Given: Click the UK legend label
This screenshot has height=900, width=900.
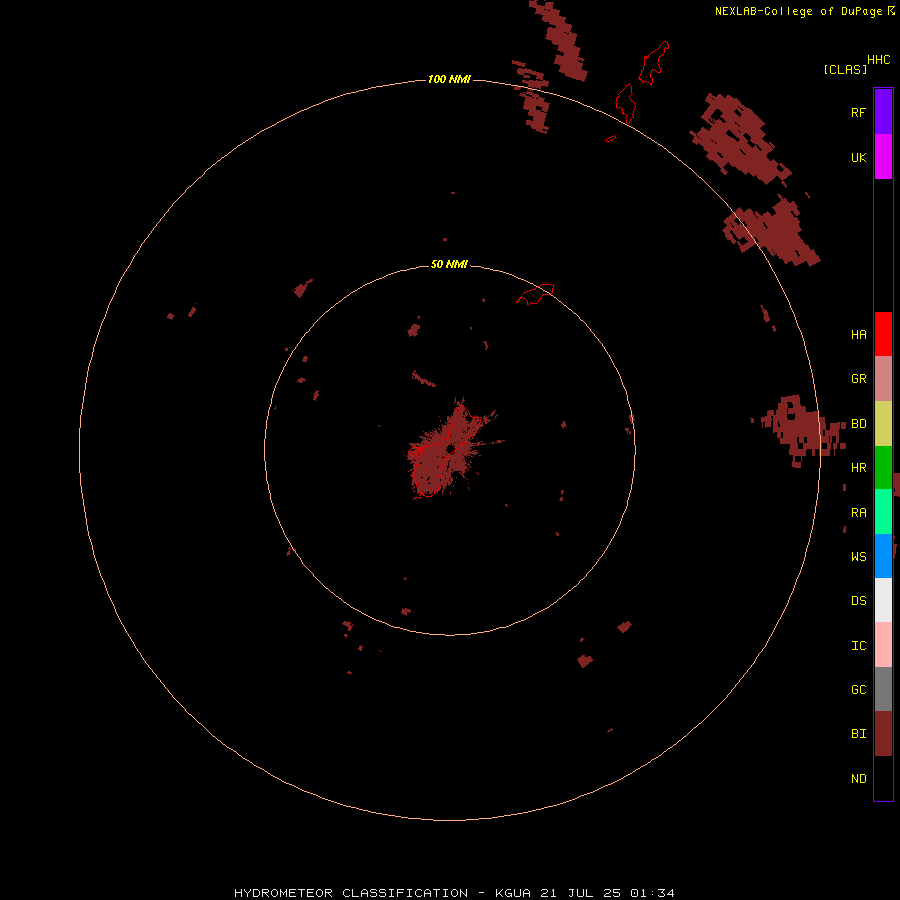Looking at the screenshot, I should click(x=858, y=157).
